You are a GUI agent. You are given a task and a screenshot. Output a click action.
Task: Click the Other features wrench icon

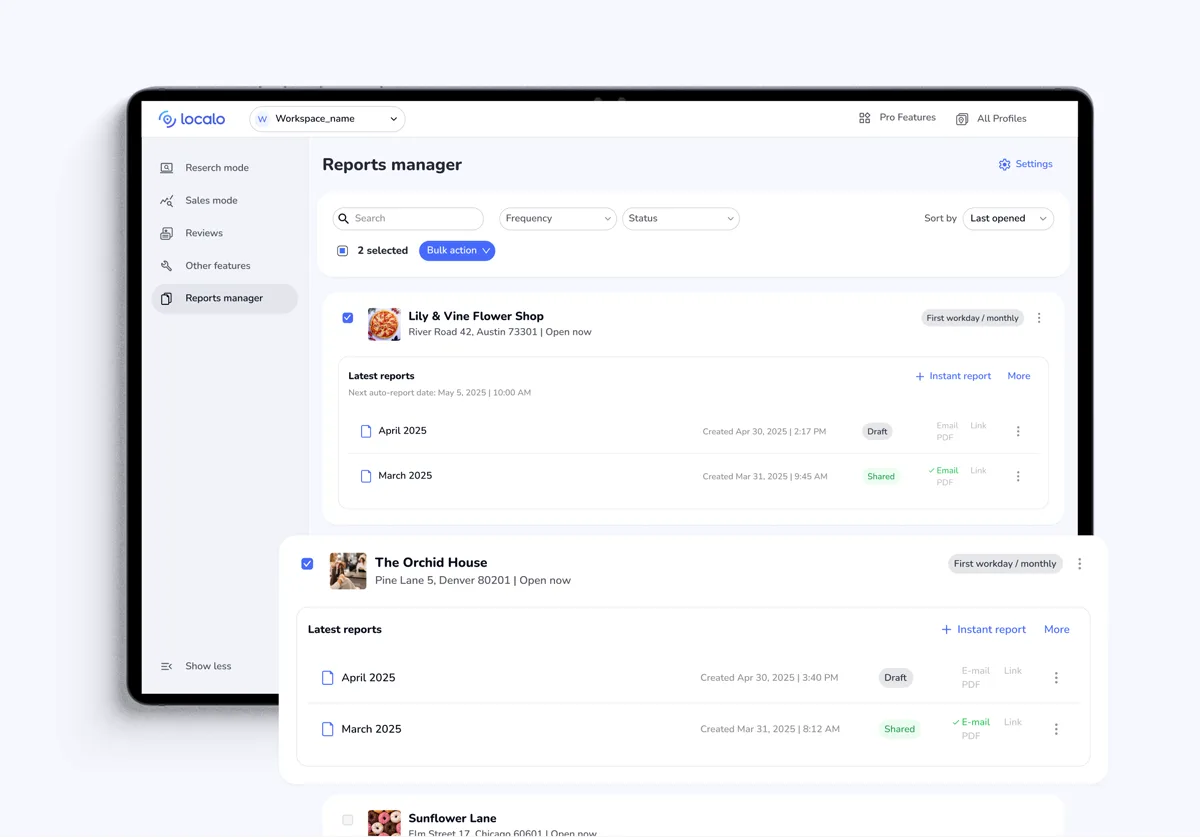(167, 266)
